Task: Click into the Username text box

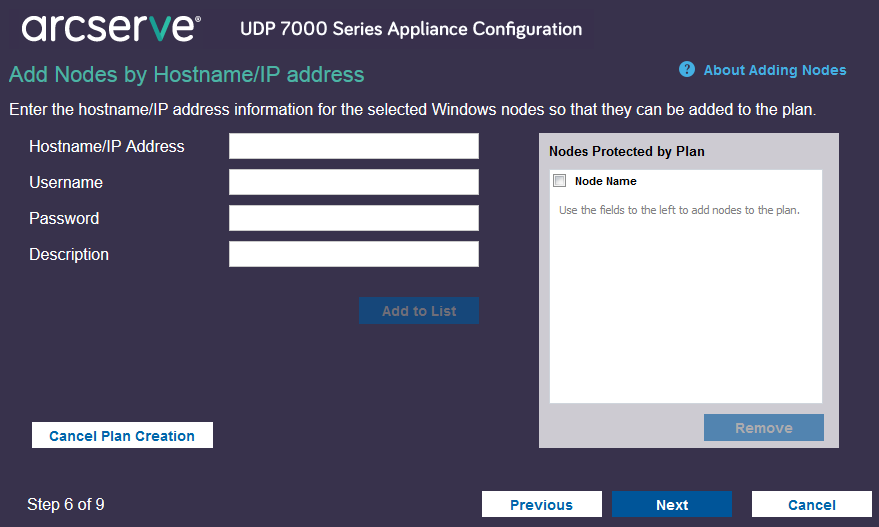Action: point(354,182)
